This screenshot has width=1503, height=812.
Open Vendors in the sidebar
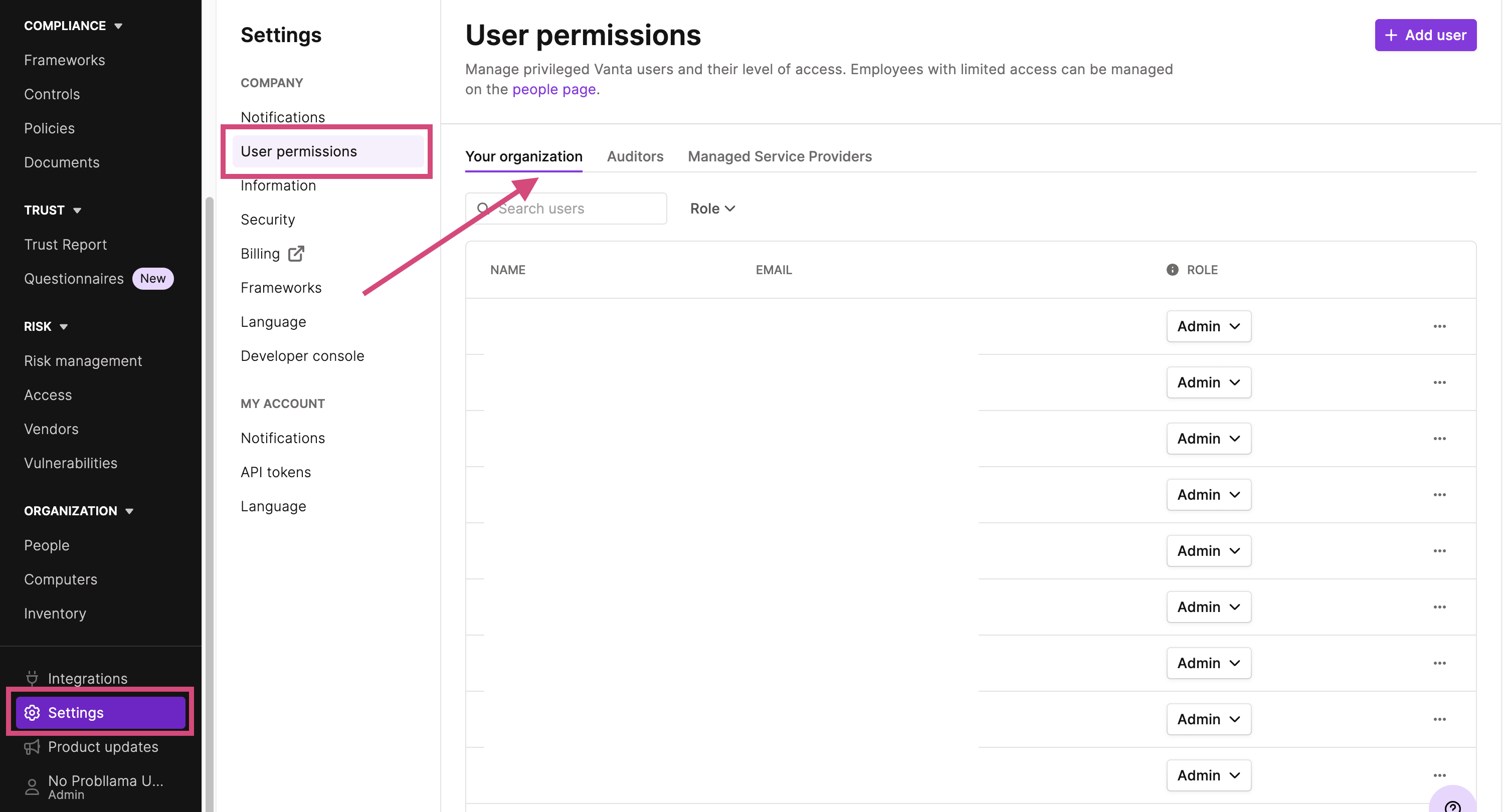(51, 429)
